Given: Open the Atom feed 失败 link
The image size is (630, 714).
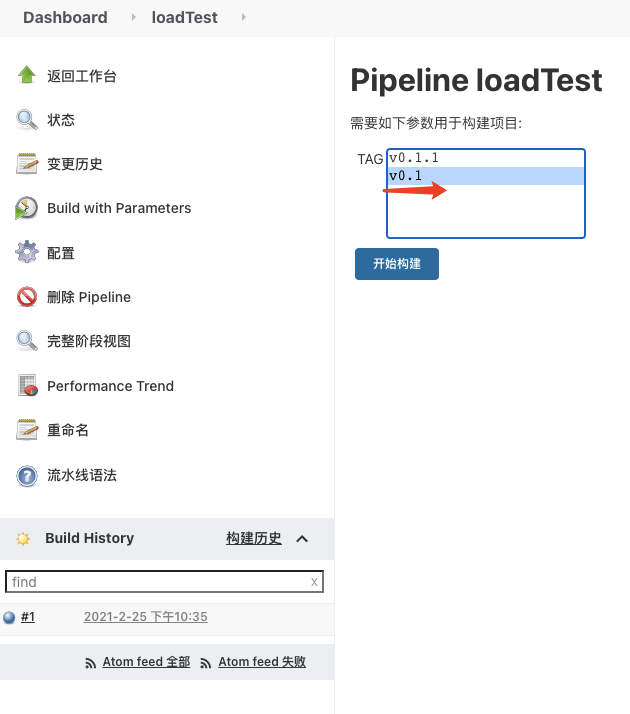Looking at the screenshot, I should point(262,662).
